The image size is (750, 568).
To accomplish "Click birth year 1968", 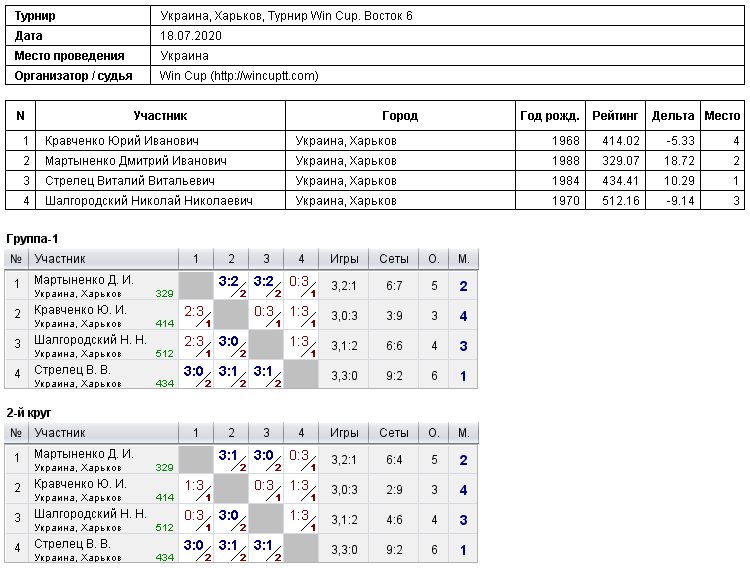I will [566, 141].
